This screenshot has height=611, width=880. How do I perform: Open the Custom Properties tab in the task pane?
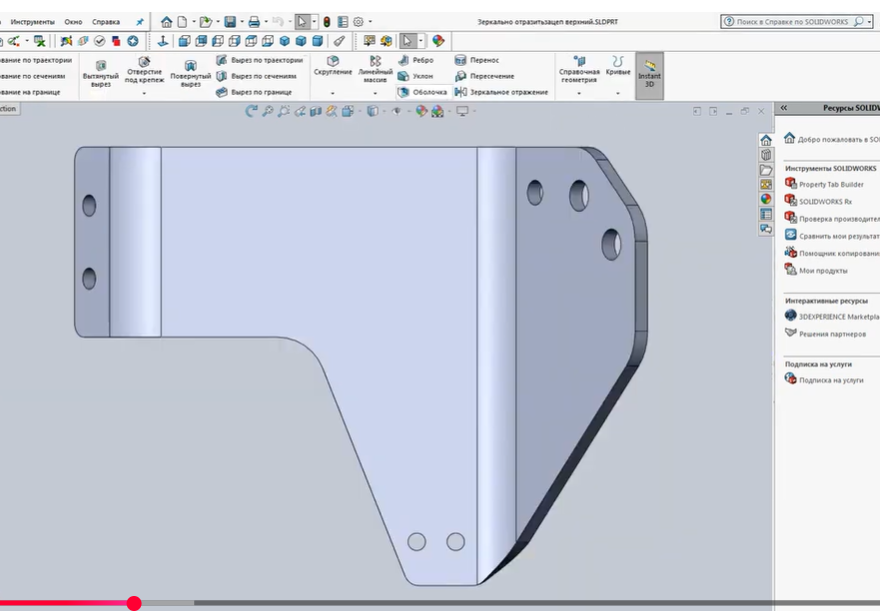pyautogui.click(x=766, y=214)
